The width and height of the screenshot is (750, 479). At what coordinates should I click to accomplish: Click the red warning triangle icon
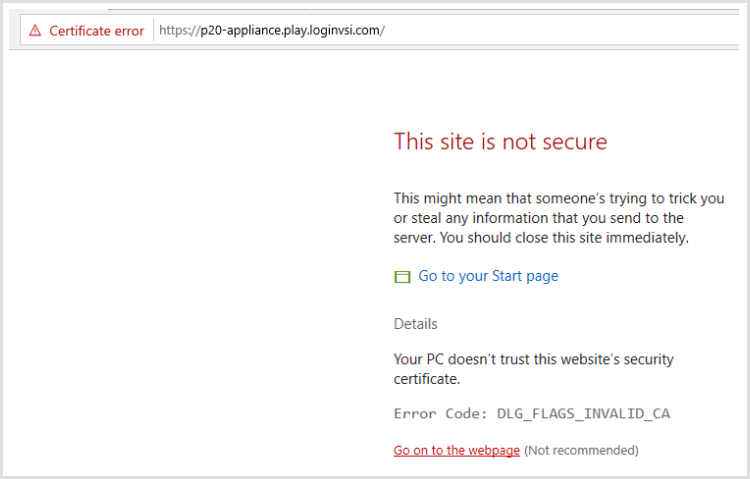[35, 31]
